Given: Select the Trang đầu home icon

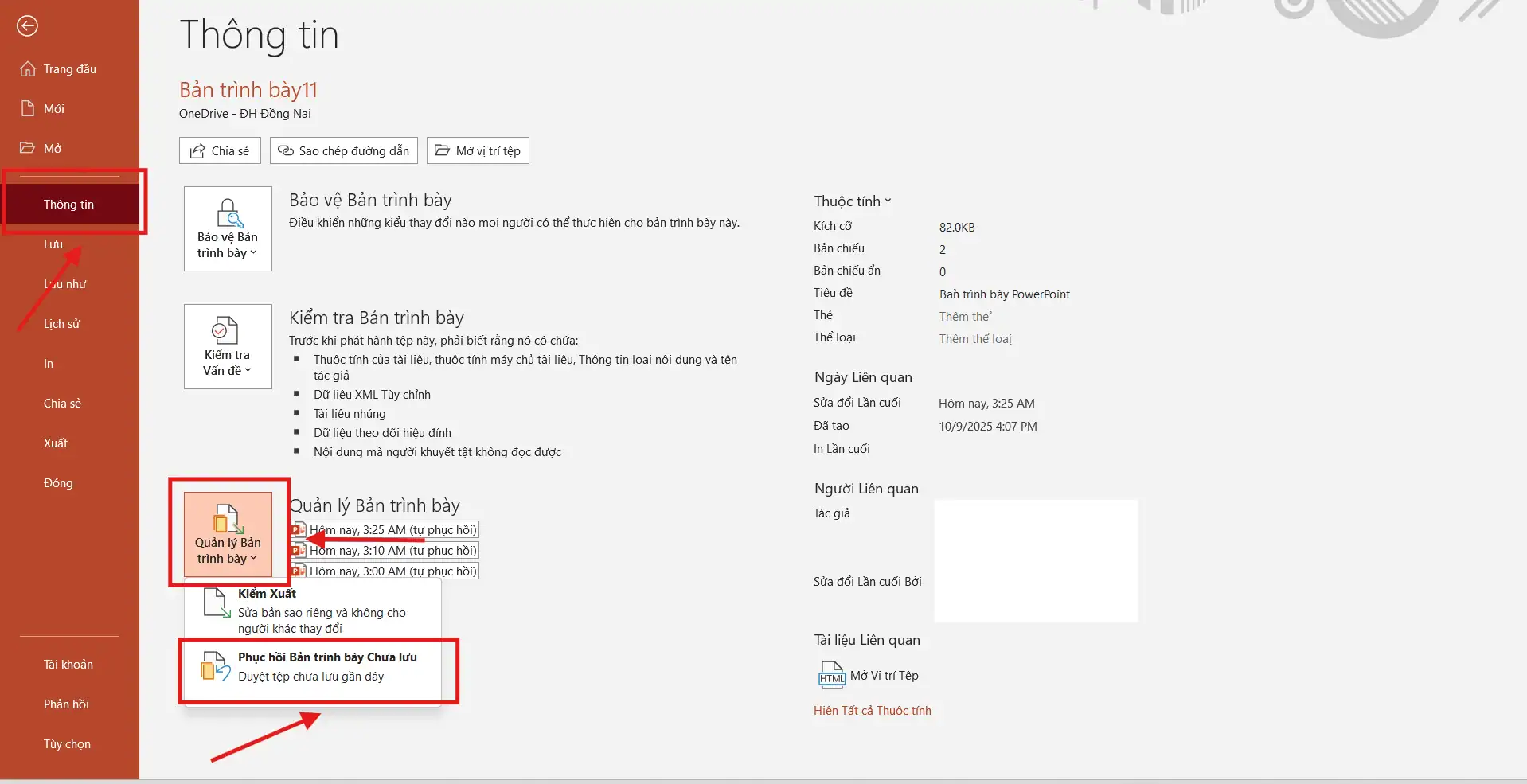Looking at the screenshot, I should click(29, 68).
